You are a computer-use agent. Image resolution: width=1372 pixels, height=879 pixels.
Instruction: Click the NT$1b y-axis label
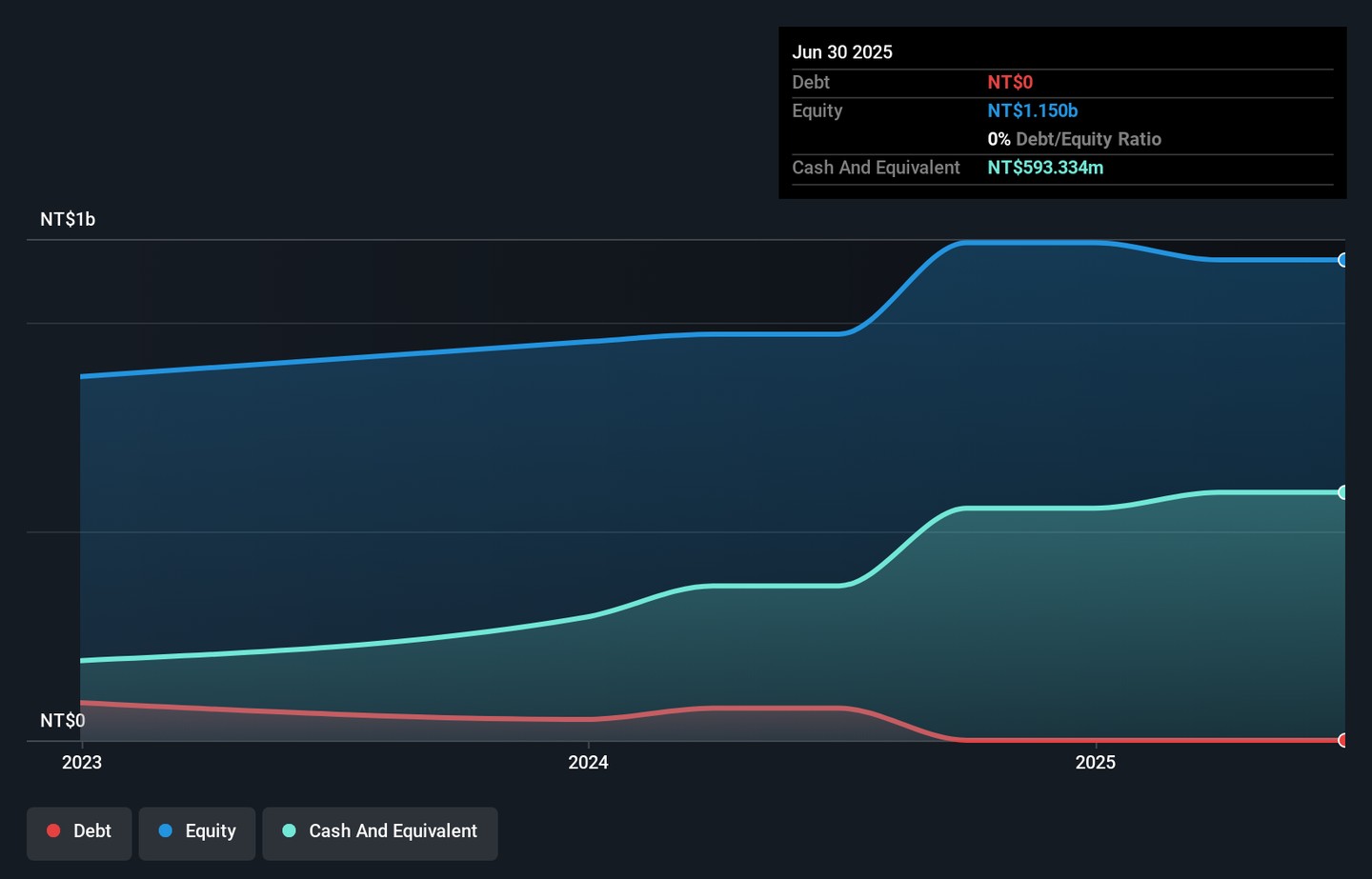point(68,220)
